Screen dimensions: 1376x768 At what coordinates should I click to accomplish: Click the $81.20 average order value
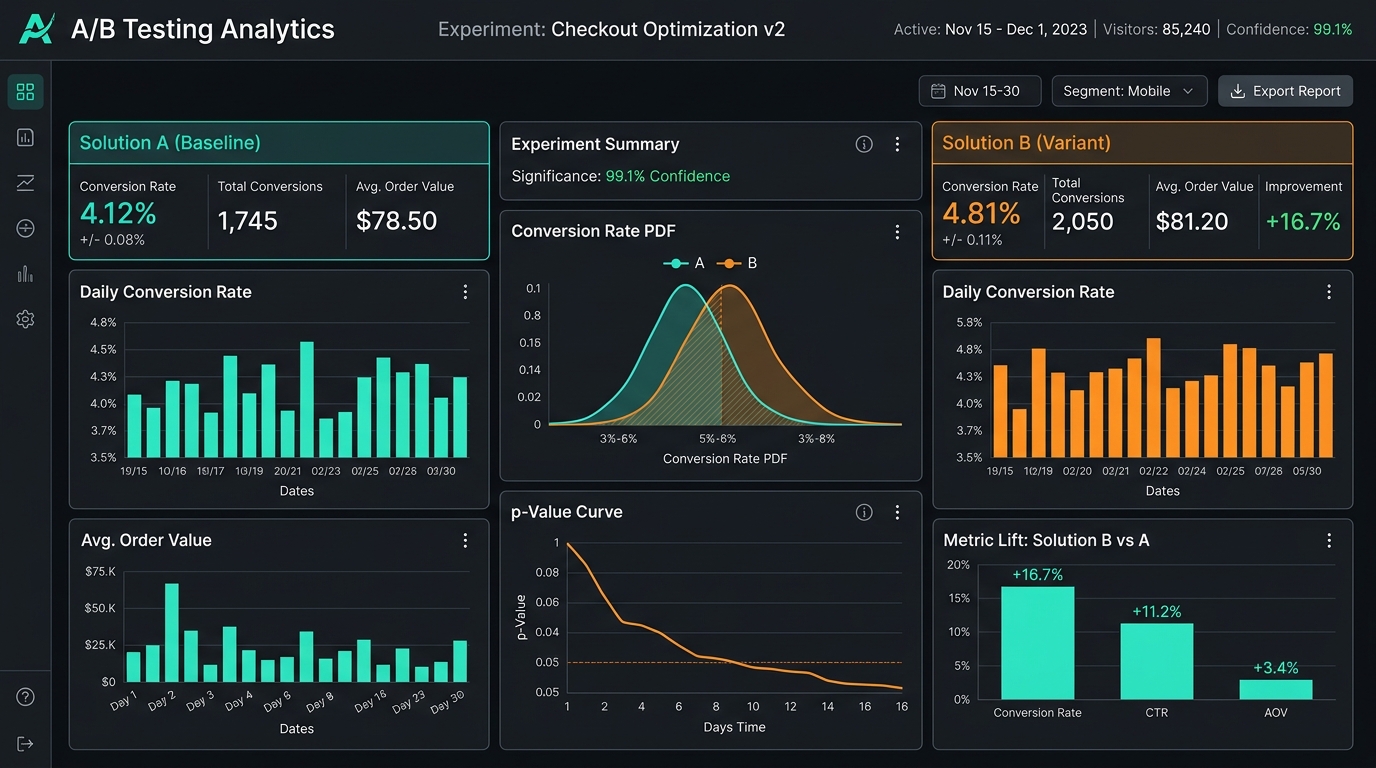pyautogui.click(x=1192, y=221)
